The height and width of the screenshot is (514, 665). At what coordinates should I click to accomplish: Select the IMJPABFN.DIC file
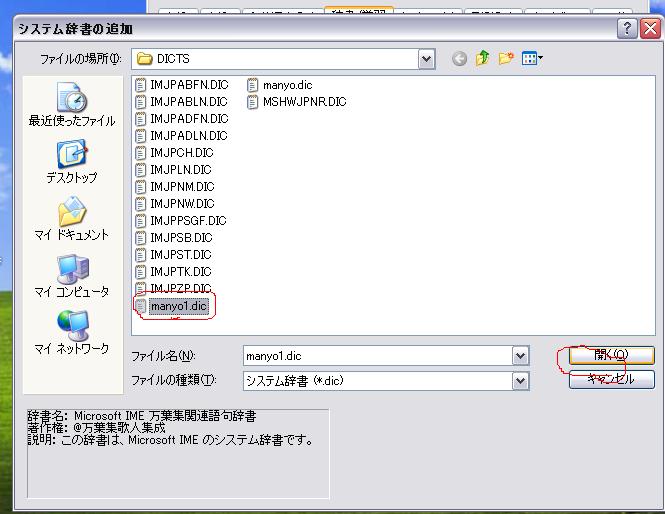pyautogui.click(x=188, y=85)
